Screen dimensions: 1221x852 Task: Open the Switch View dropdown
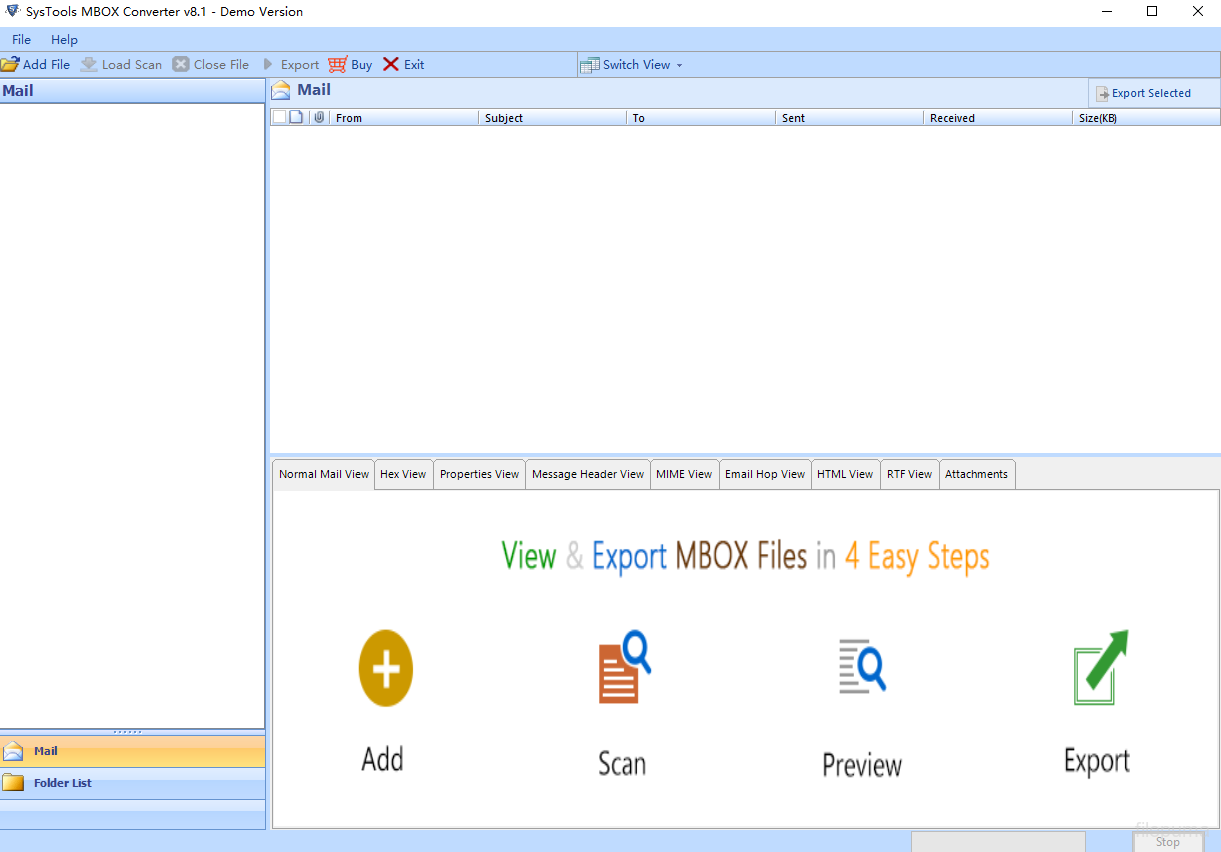pos(632,65)
